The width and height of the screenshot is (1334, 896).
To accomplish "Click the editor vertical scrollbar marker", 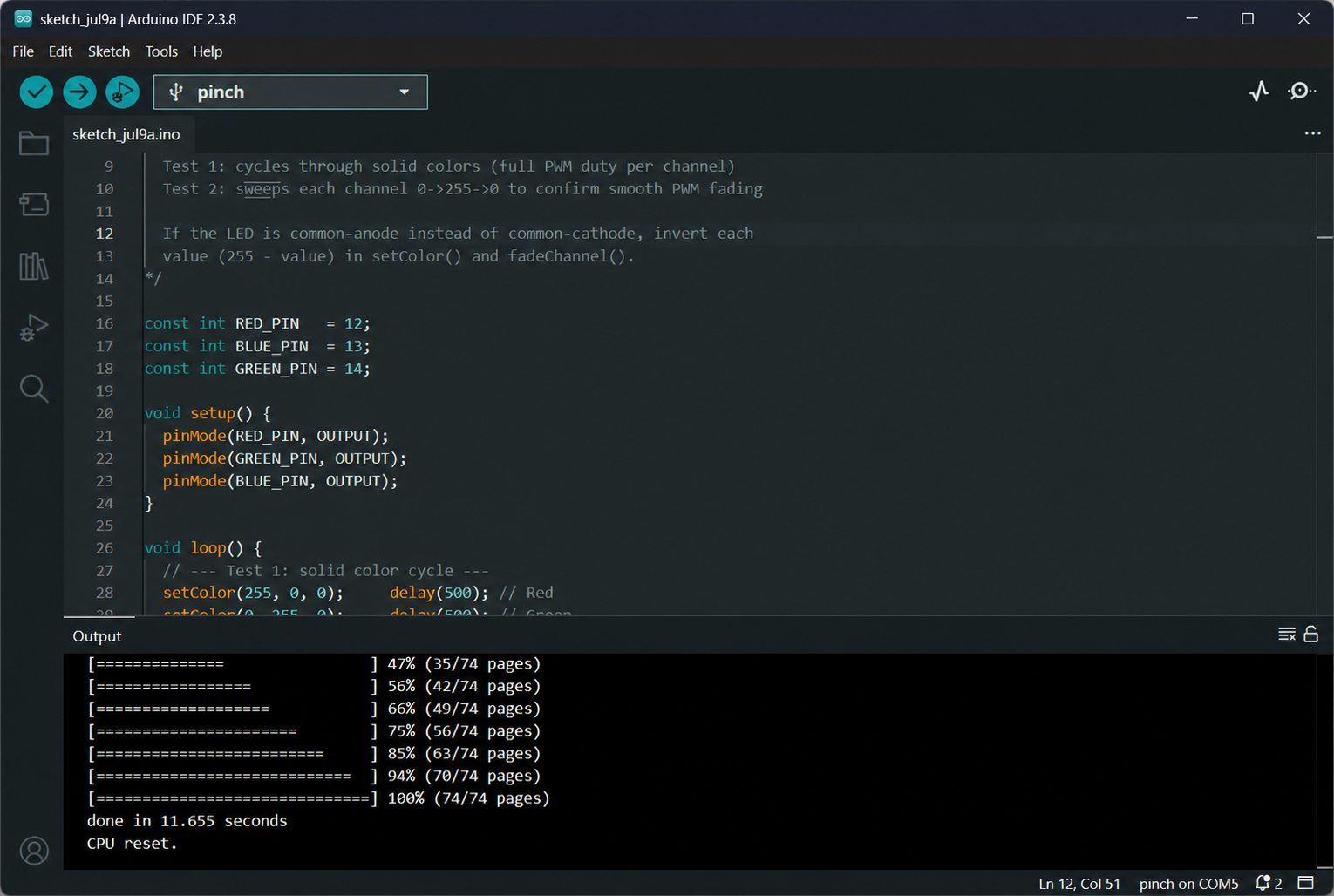I will tap(1324, 236).
